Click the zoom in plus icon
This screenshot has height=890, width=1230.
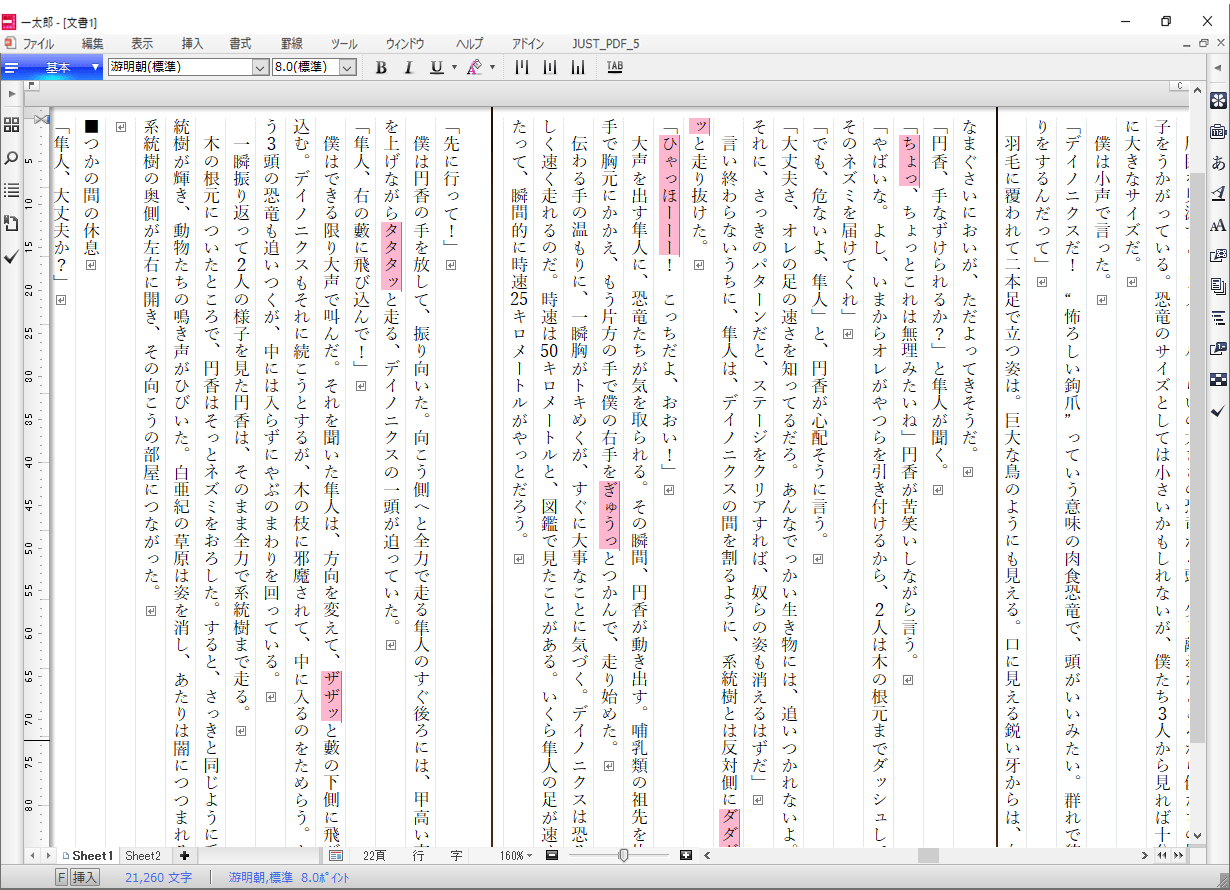pos(686,856)
